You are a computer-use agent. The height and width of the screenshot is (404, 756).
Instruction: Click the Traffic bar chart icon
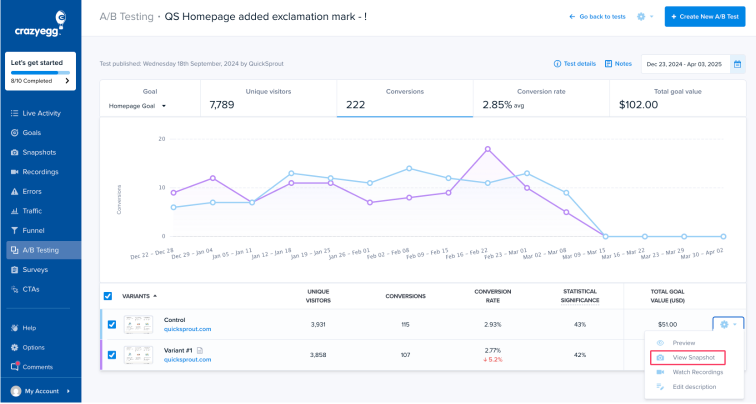pyautogui.click(x=14, y=211)
